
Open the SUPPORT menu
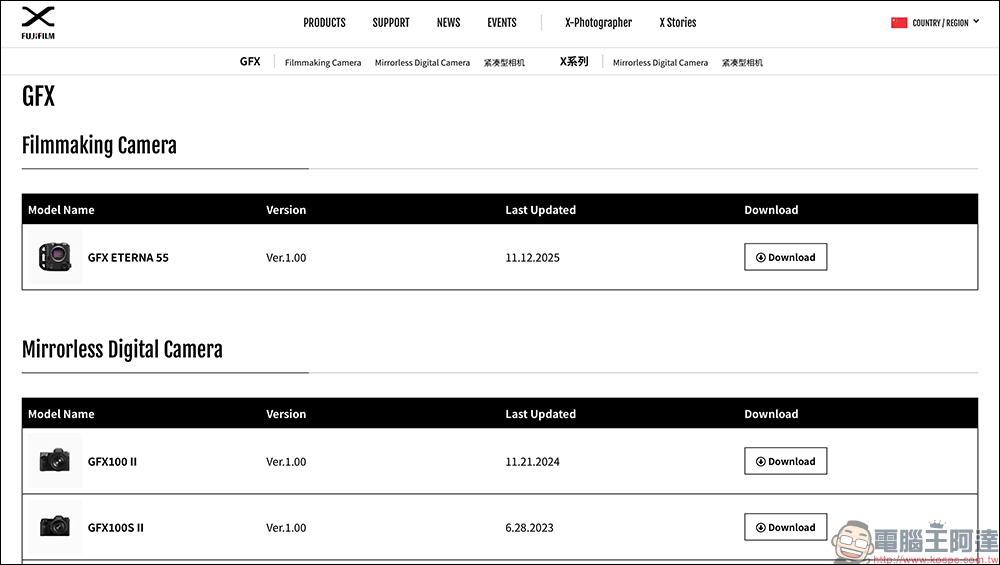(391, 22)
